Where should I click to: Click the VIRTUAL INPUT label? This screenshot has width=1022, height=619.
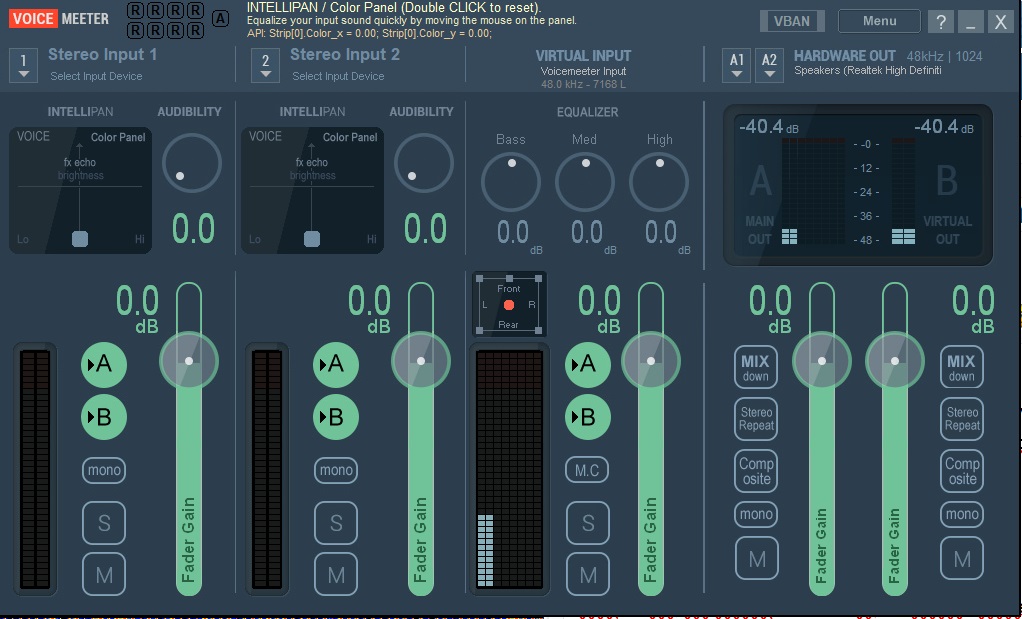click(583, 56)
